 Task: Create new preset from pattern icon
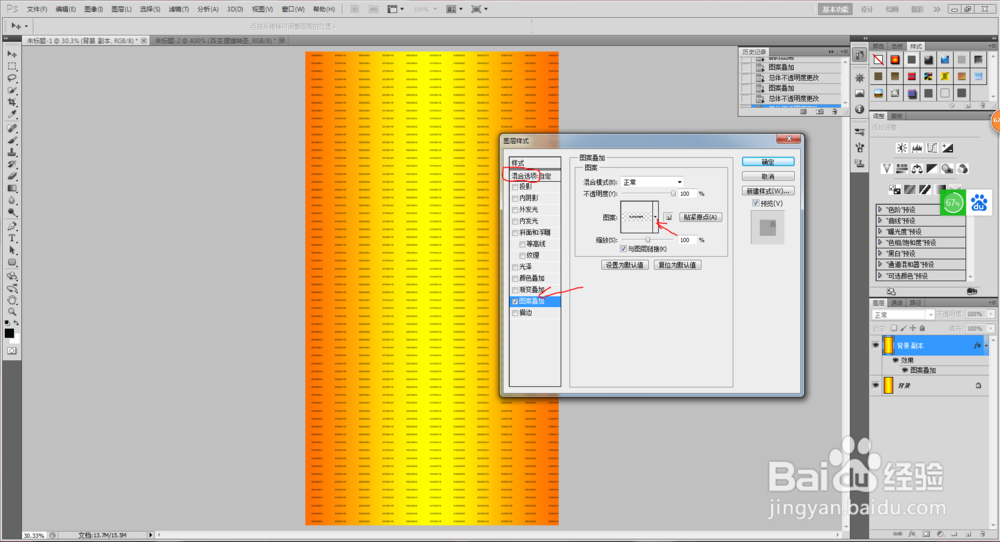[668, 217]
